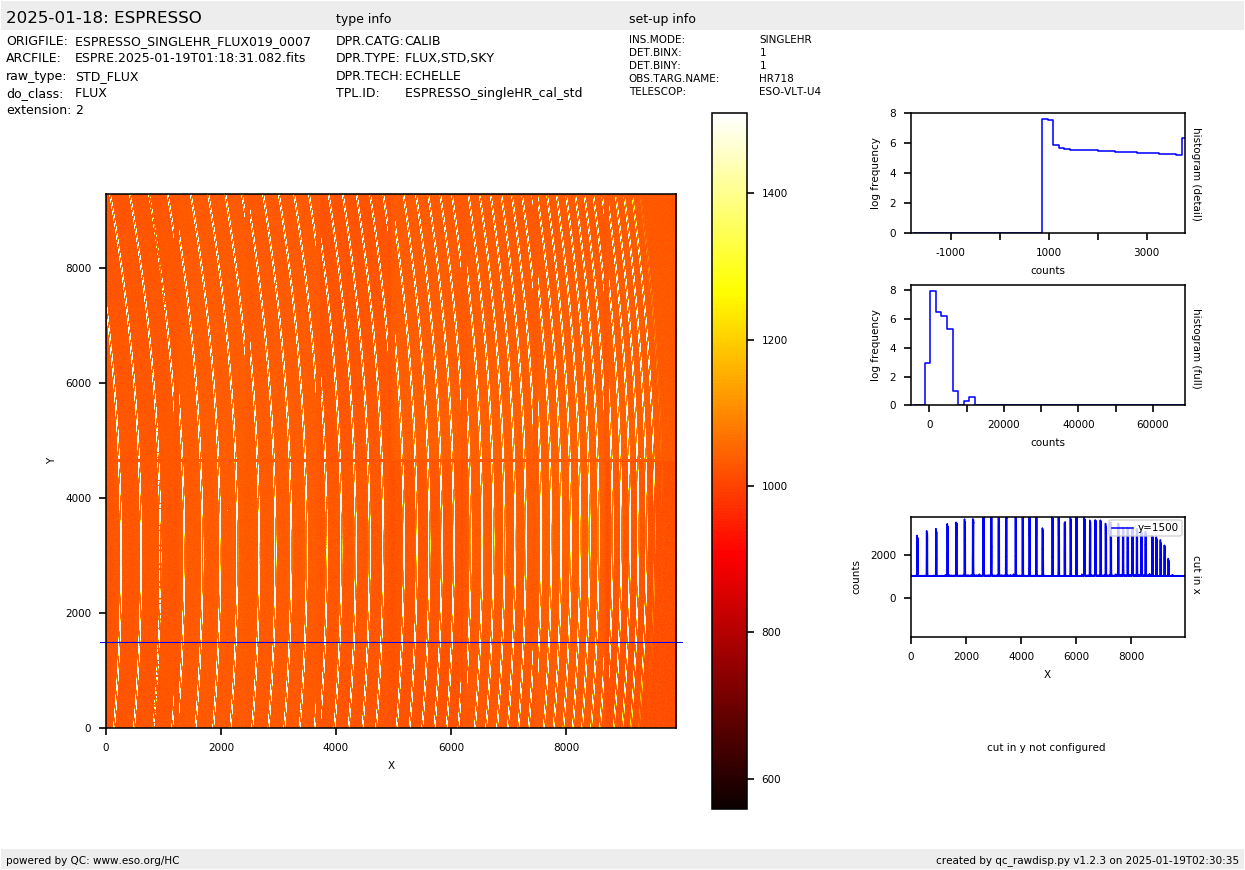
Task: Click the color scale bar beside the image
Action: [x=729, y=460]
